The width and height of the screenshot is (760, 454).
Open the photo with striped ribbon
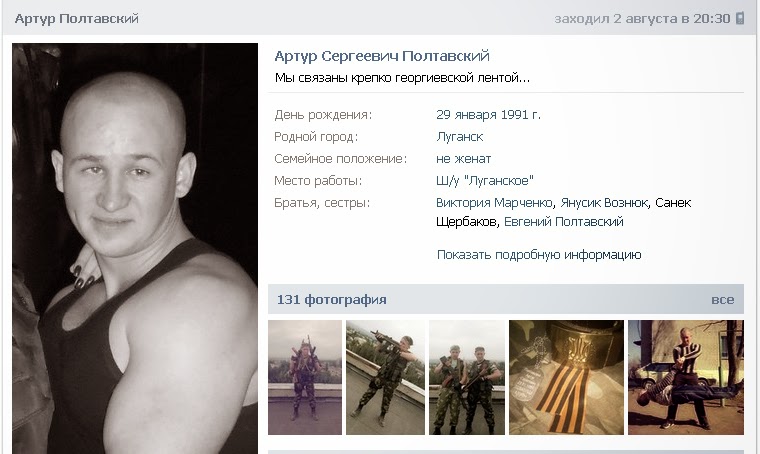(x=566, y=377)
